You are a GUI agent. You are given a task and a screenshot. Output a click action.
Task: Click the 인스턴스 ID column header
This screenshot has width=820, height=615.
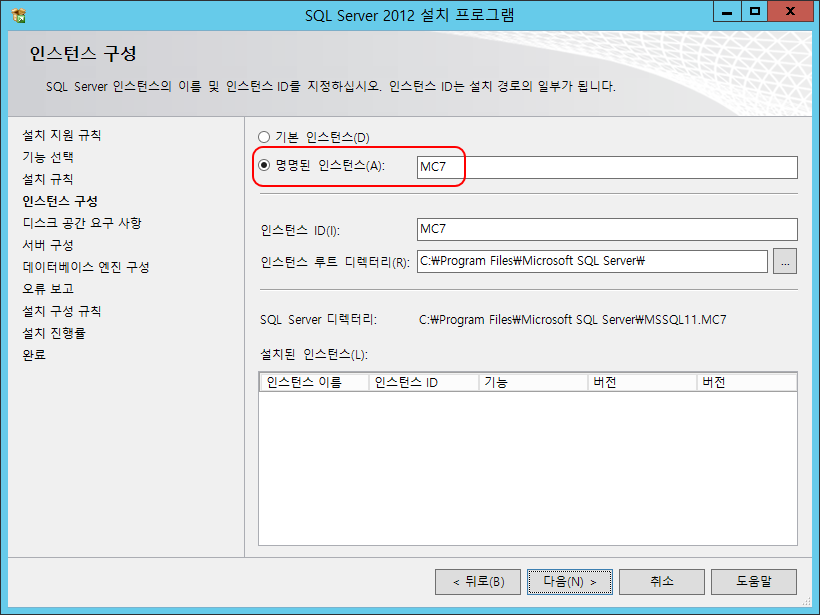[x=424, y=382]
